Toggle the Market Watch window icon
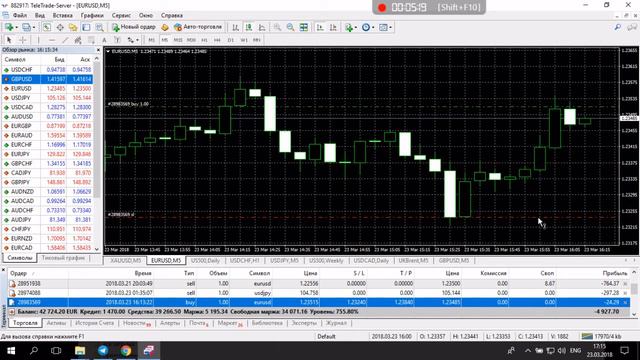Viewport: 640px width, 360px height. tap(47, 27)
